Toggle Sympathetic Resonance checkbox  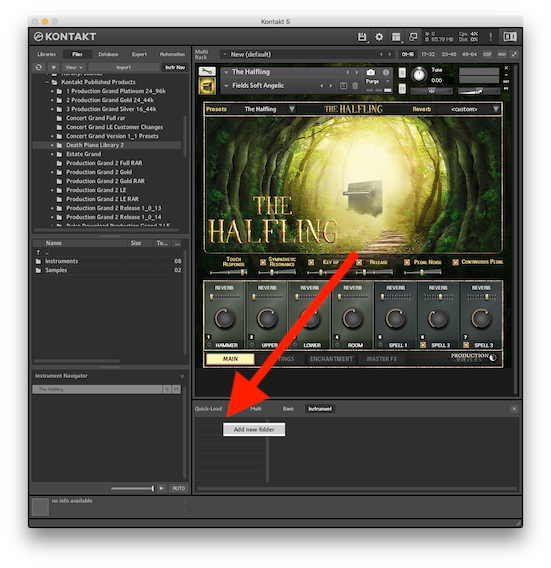[263, 262]
